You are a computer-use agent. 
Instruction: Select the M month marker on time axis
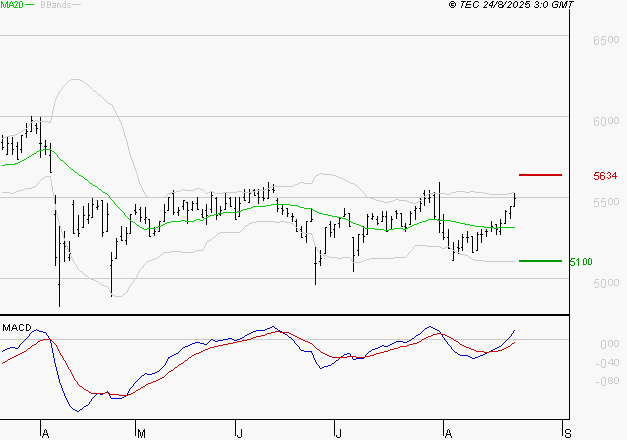coord(141,433)
